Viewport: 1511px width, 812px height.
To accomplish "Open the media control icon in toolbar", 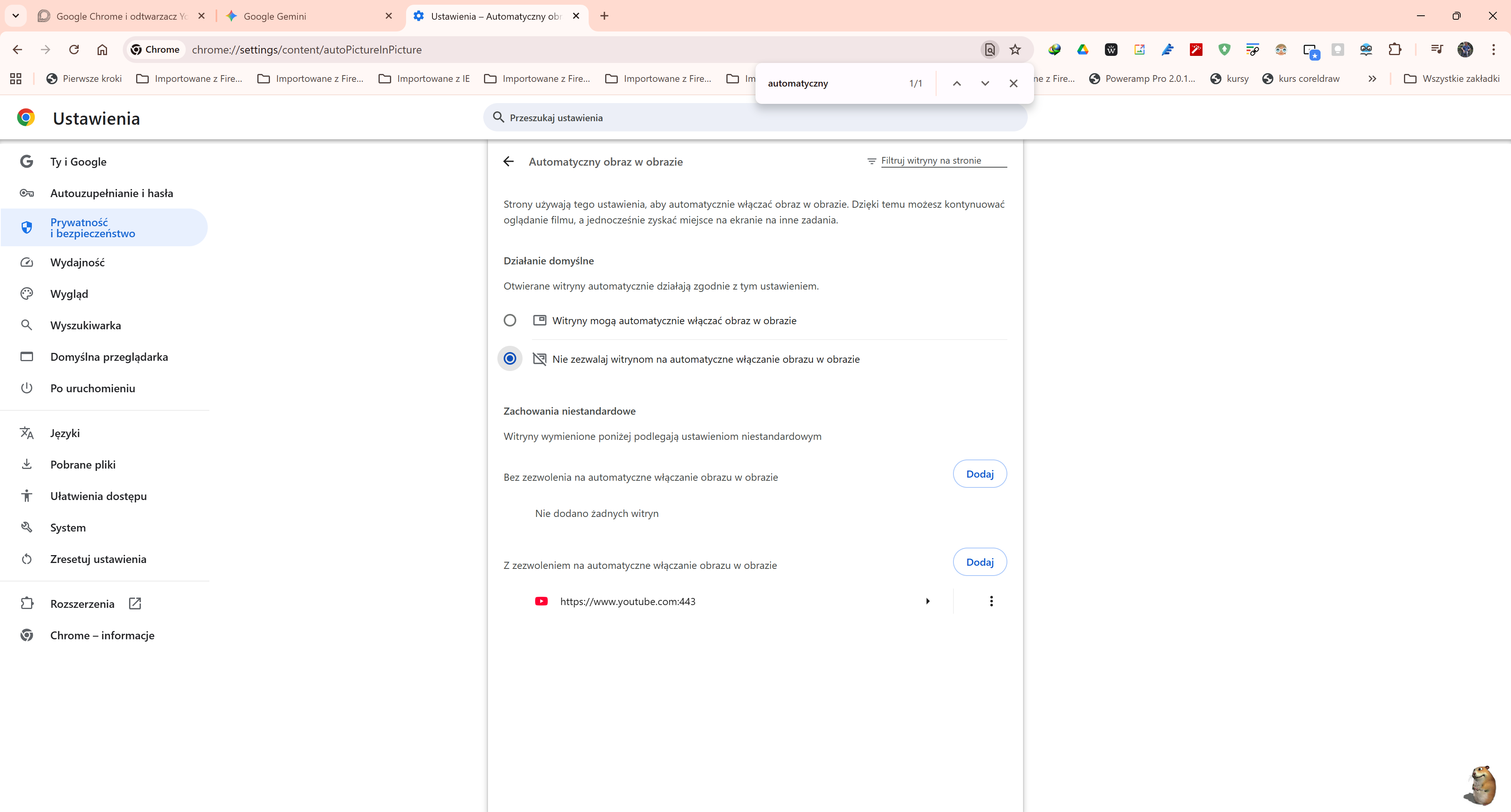I will [1437, 50].
